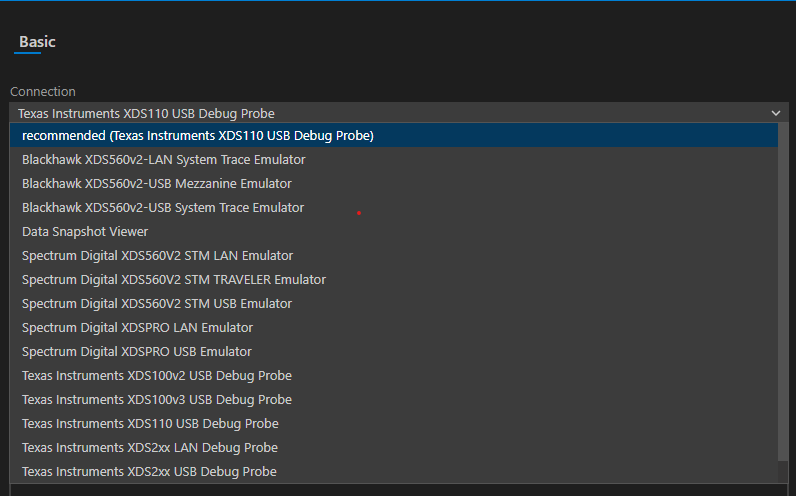Select Texas Instruments XDS2xx USB Debug Probe
The width and height of the screenshot is (796, 496).
[149, 472]
